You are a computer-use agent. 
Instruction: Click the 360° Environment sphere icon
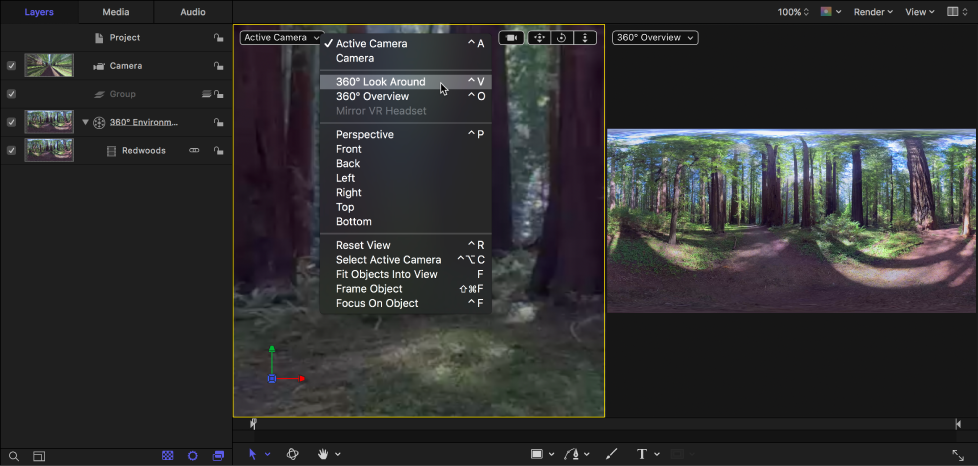pos(99,122)
